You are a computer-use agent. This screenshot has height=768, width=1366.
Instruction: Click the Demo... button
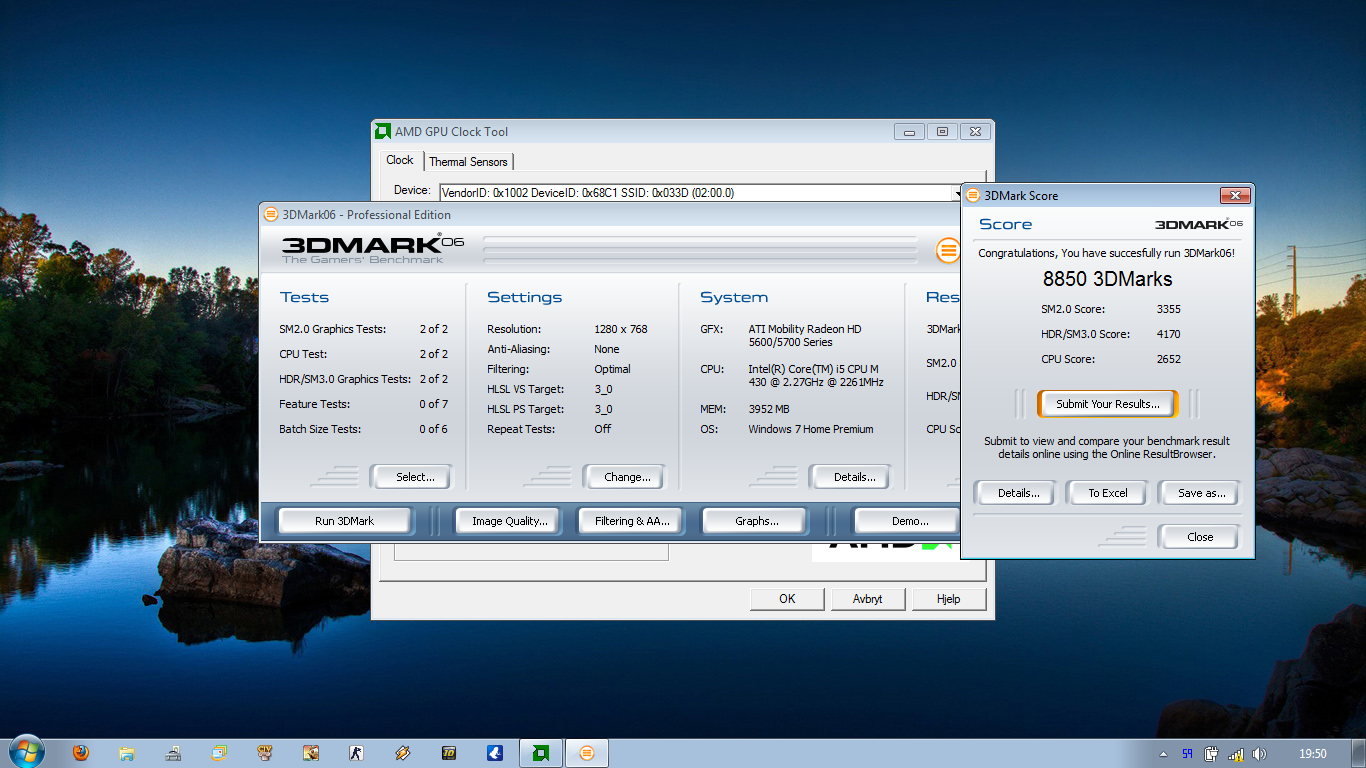(x=906, y=521)
